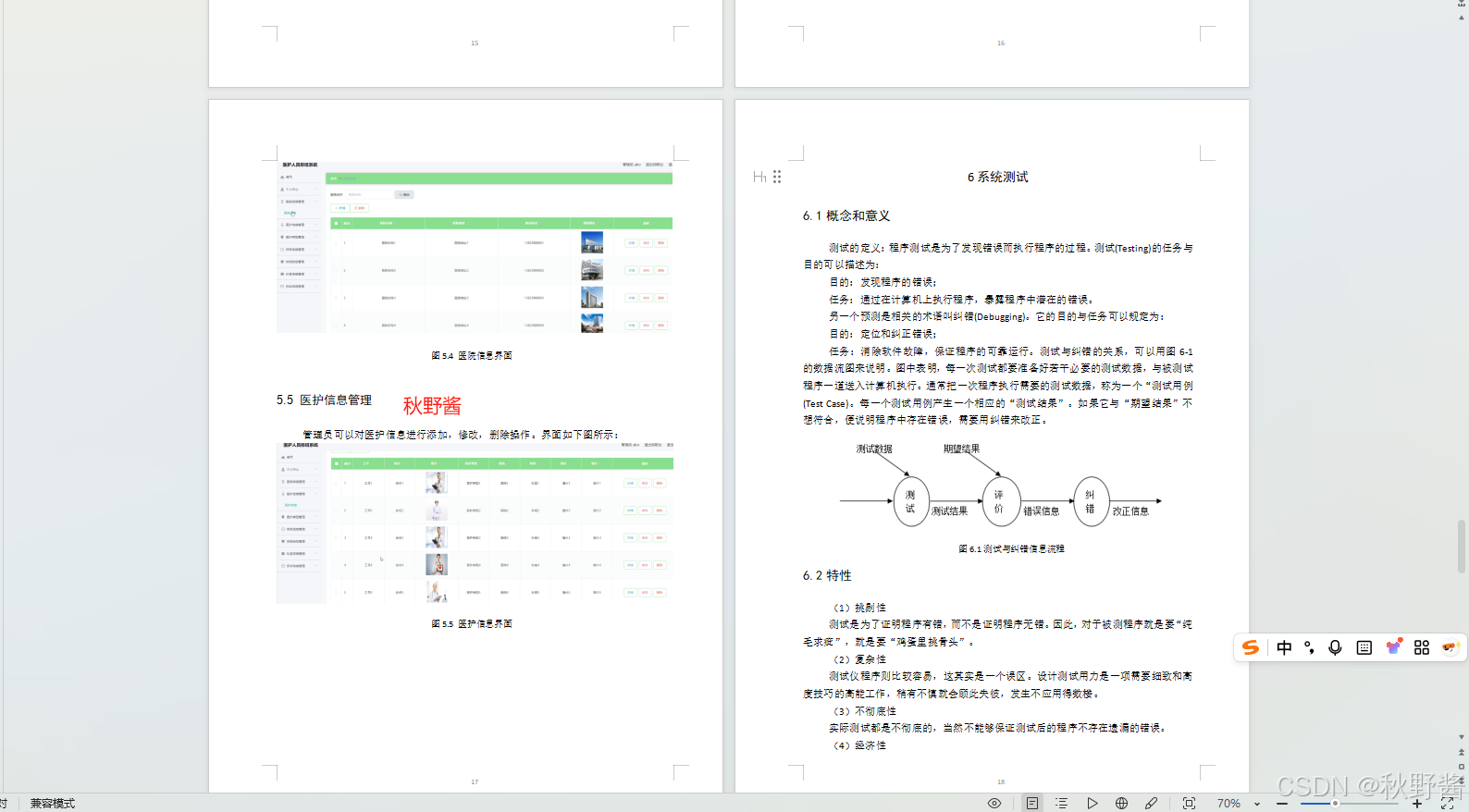Click the fit-page zoom icon
Image resolution: width=1469 pixels, height=812 pixels.
point(1189,803)
